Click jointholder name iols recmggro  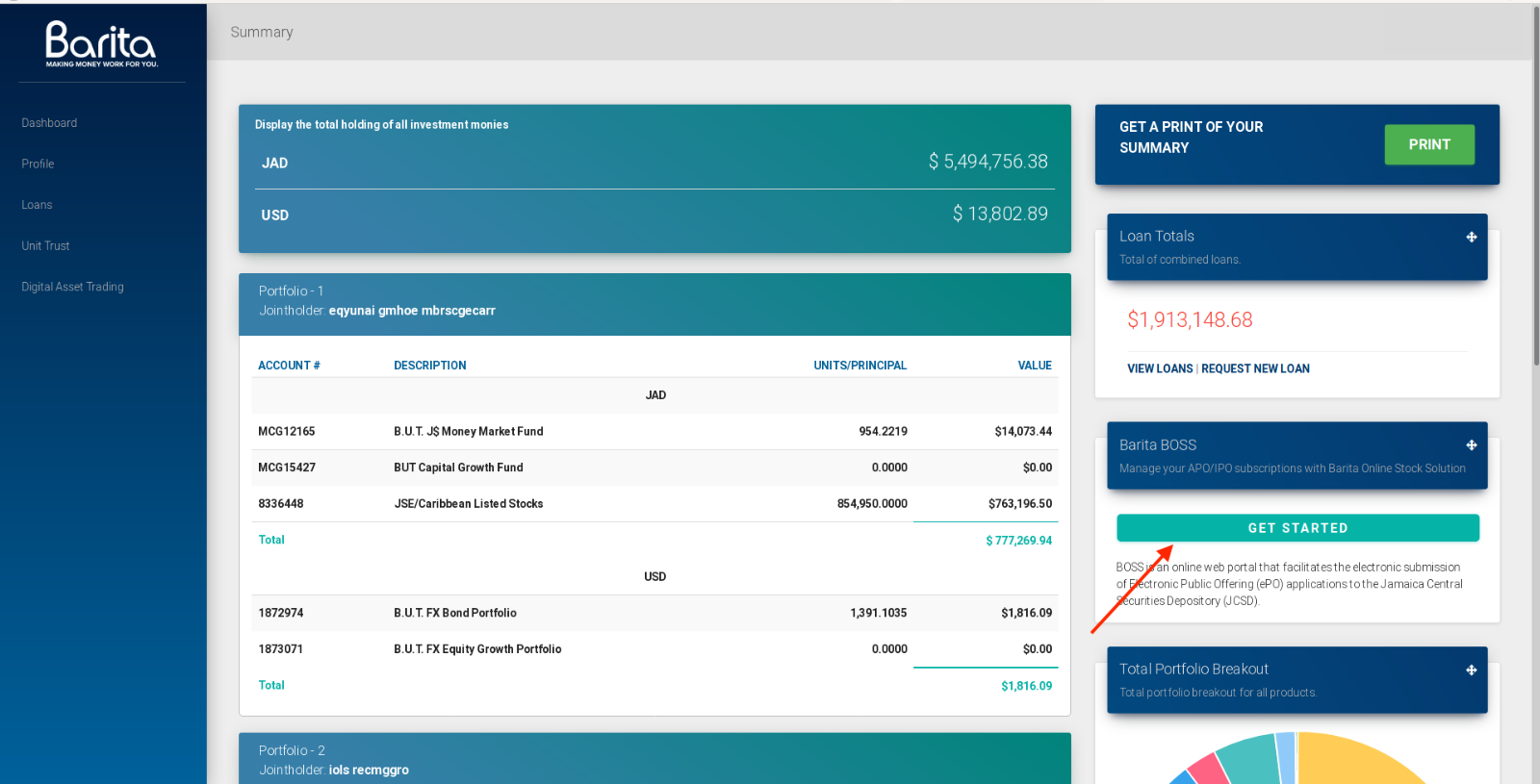point(369,771)
